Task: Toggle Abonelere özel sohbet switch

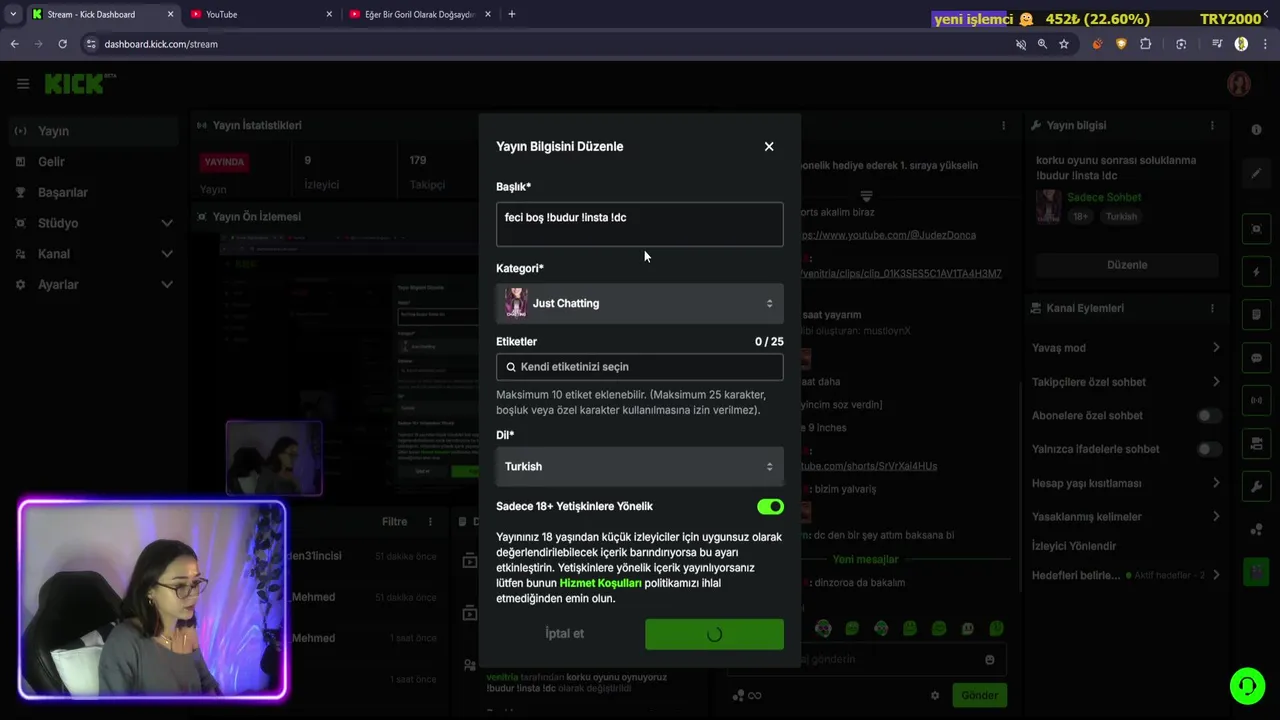Action: click(x=1209, y=416)
